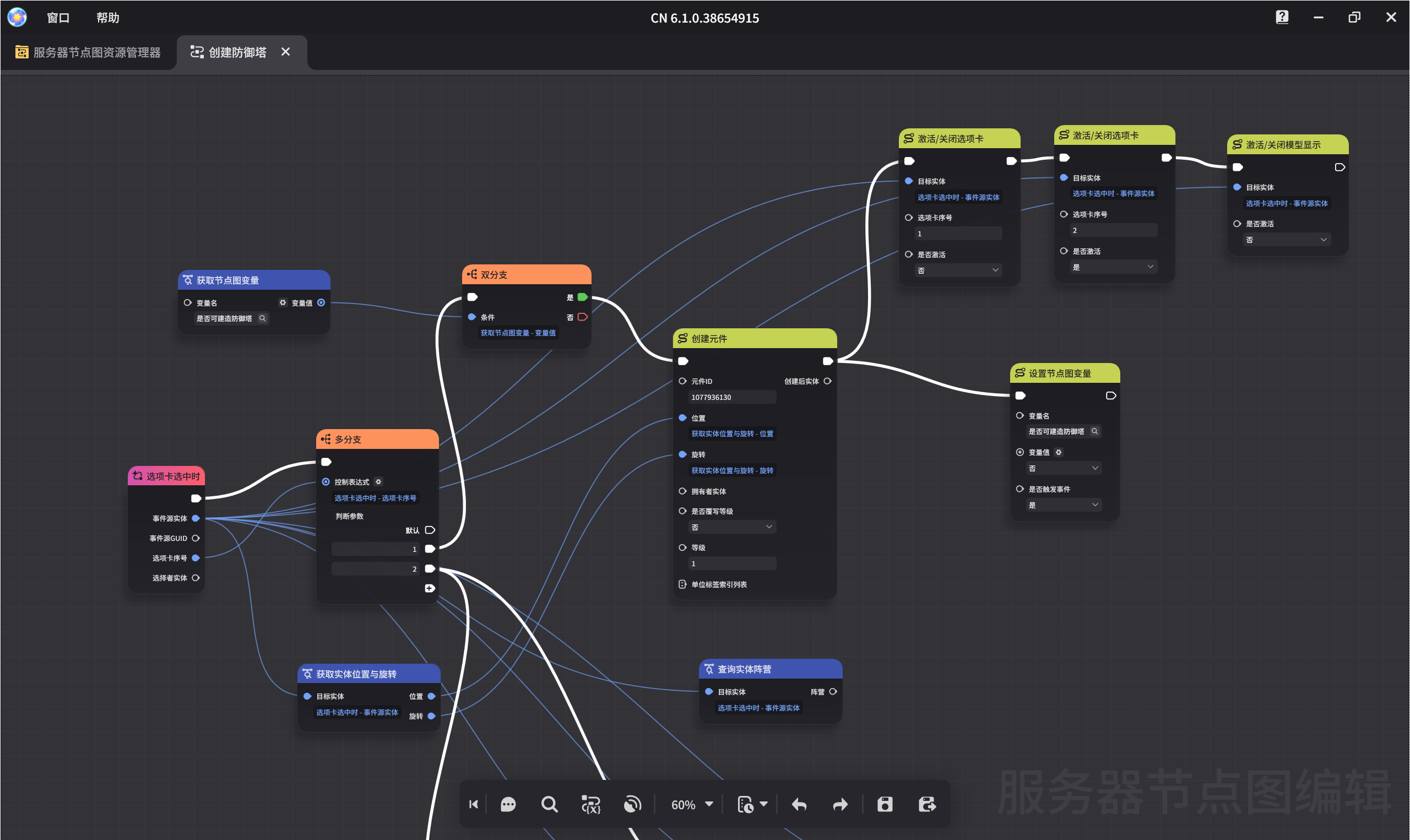Screen dimensions: 1410x840
Task: Expand 是否触发事件 dropdown in 设置节点图变量
Action: pos(1063,505)
